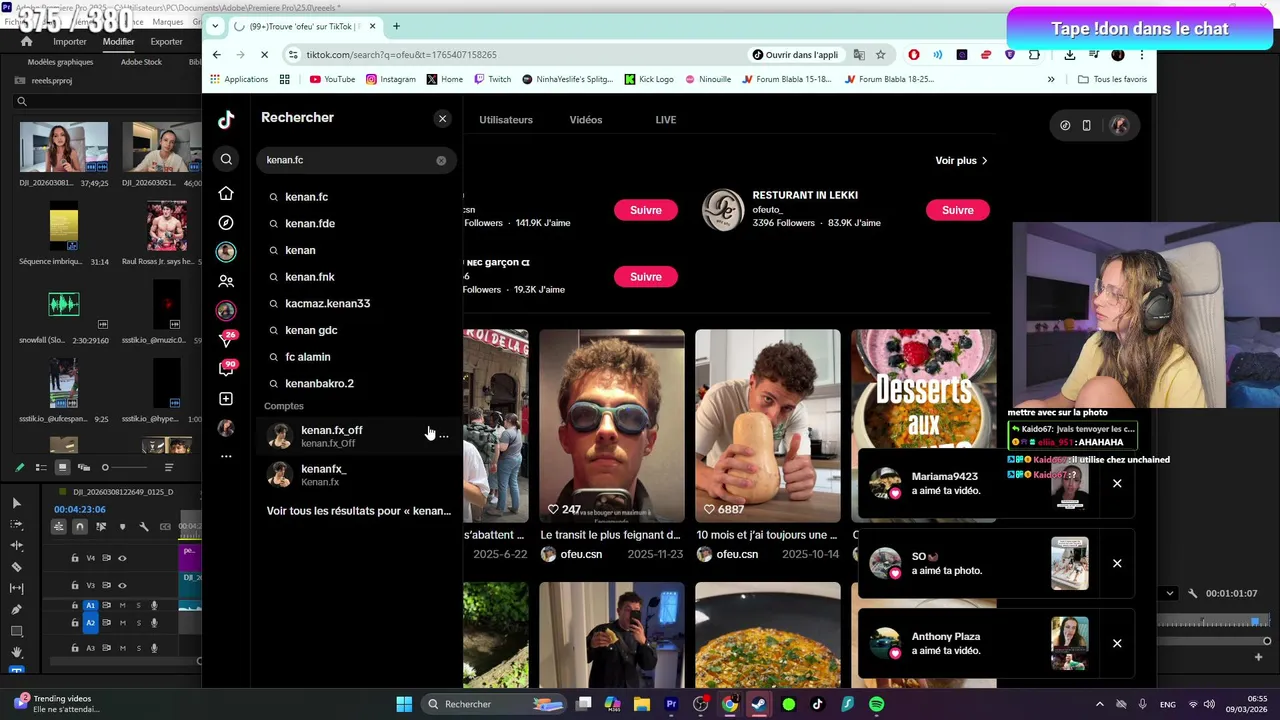This screenshot has width=1280, height=720.
Task: Toggle timeline snap magnet button
Action: tap(80, 526)
